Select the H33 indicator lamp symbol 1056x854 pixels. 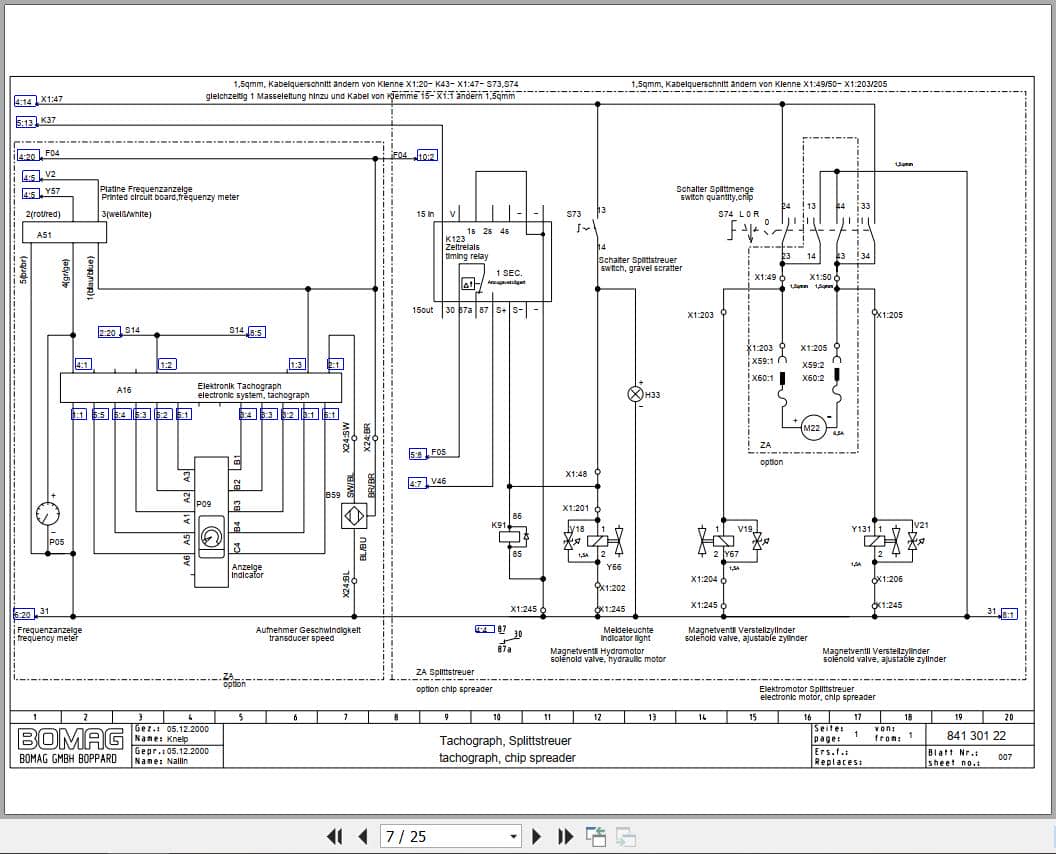coord(635,394)
